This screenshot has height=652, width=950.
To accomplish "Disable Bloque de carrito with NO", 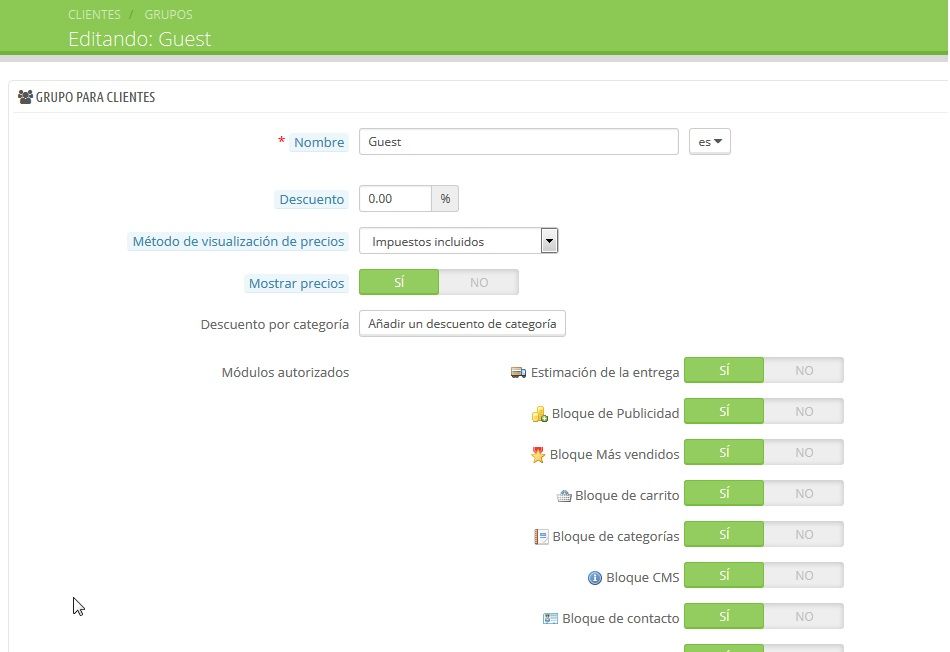I will (804, 493).
